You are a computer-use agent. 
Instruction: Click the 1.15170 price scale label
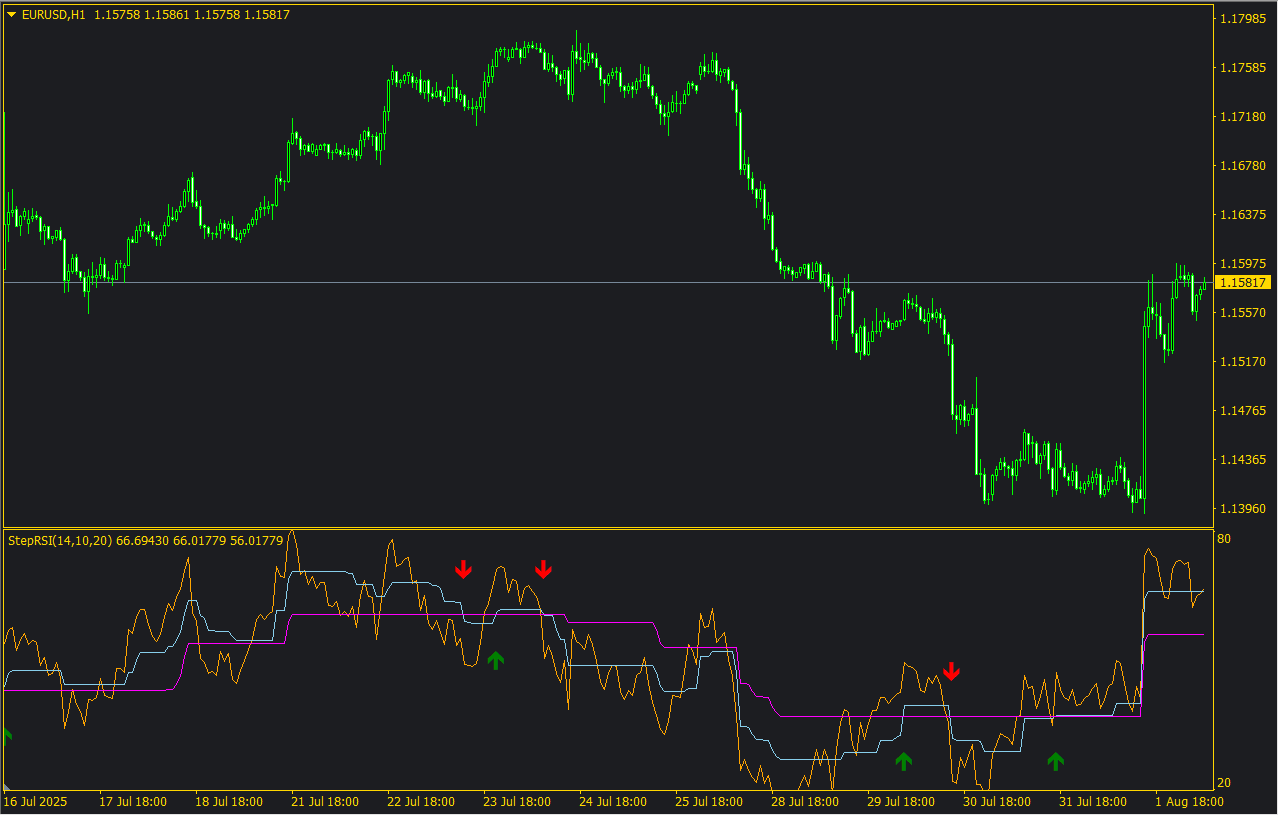tap(1241, 362)
